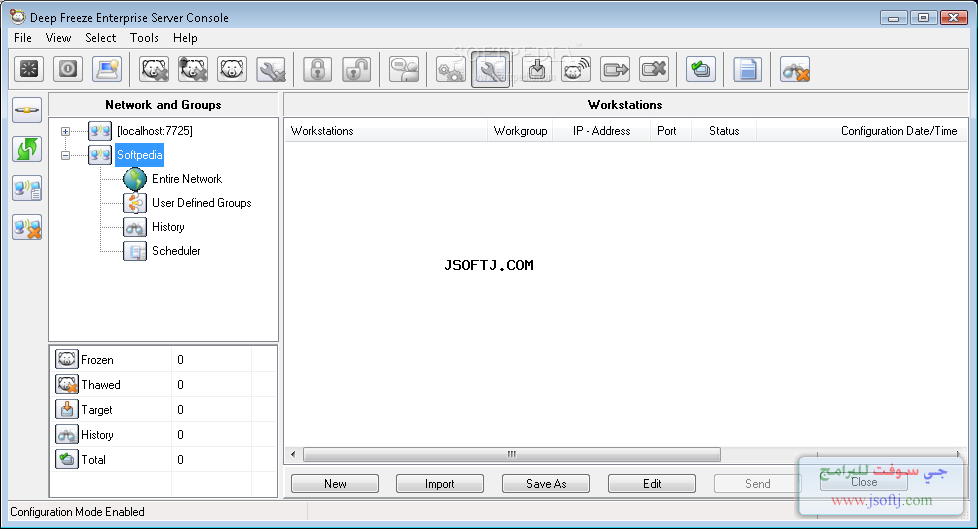Open the Tools menu
Image resolution: width=978 pixels, height=529 pixels.
tap(144, 37)
